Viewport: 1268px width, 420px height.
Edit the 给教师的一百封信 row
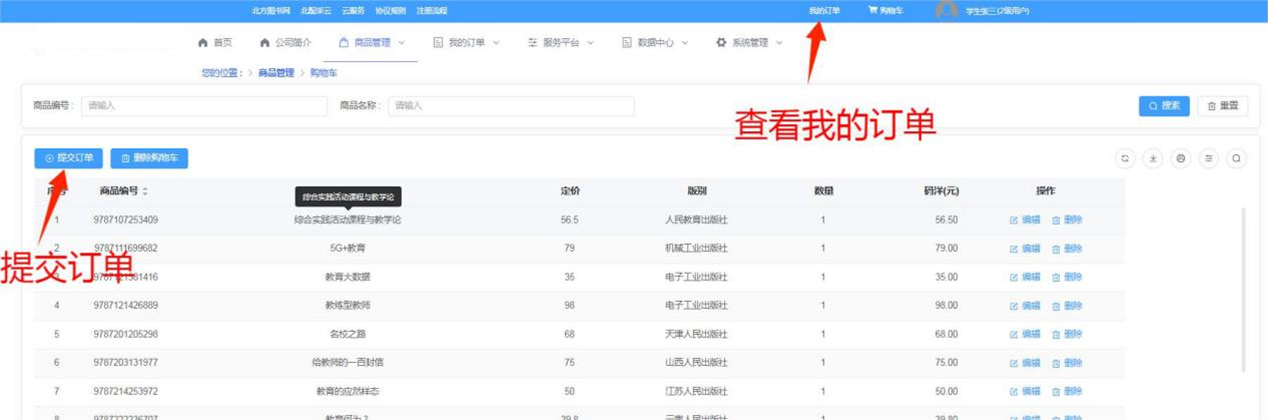click(x=1025, y=362)
